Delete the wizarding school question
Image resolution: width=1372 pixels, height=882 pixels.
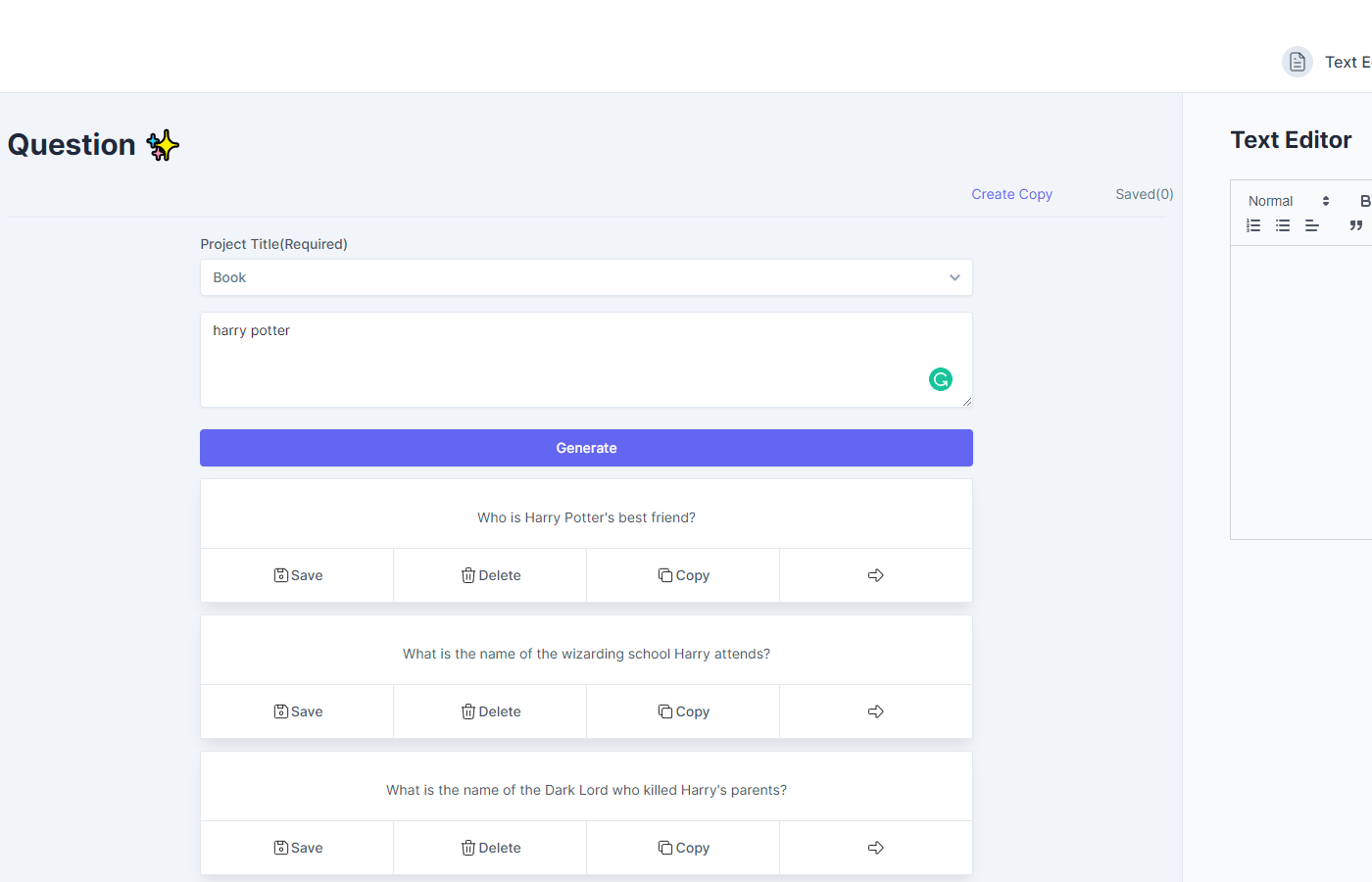(490, 711)
